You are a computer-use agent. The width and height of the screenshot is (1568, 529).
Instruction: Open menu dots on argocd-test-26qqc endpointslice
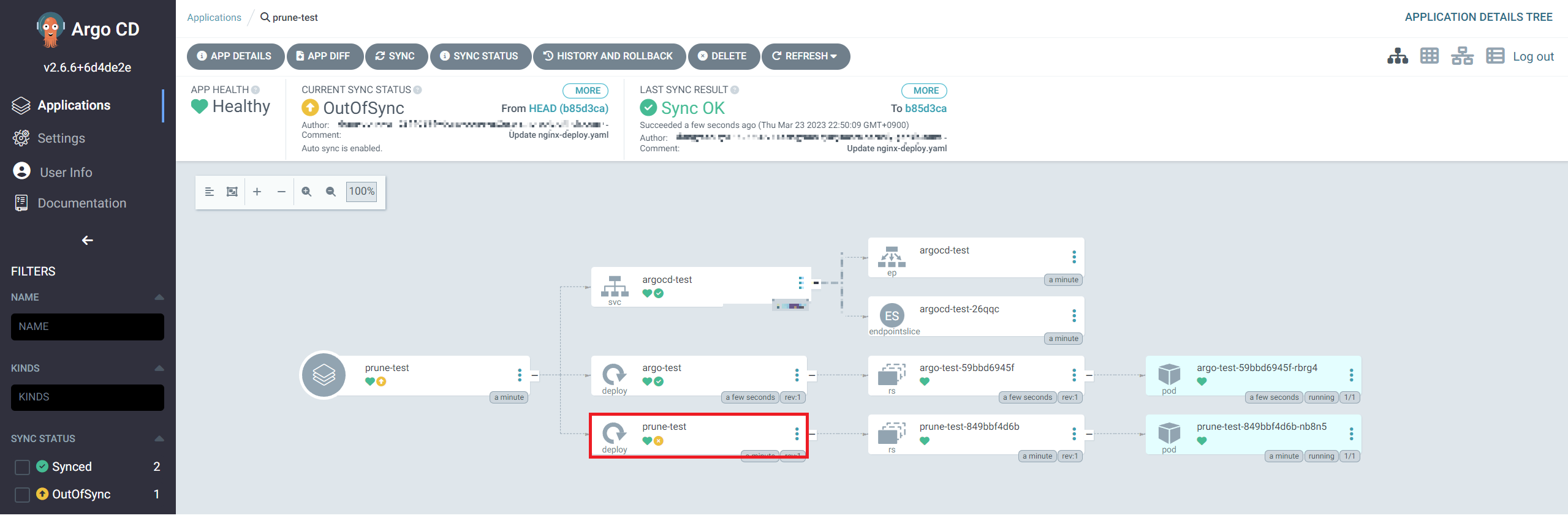(x=1074, y=315)
